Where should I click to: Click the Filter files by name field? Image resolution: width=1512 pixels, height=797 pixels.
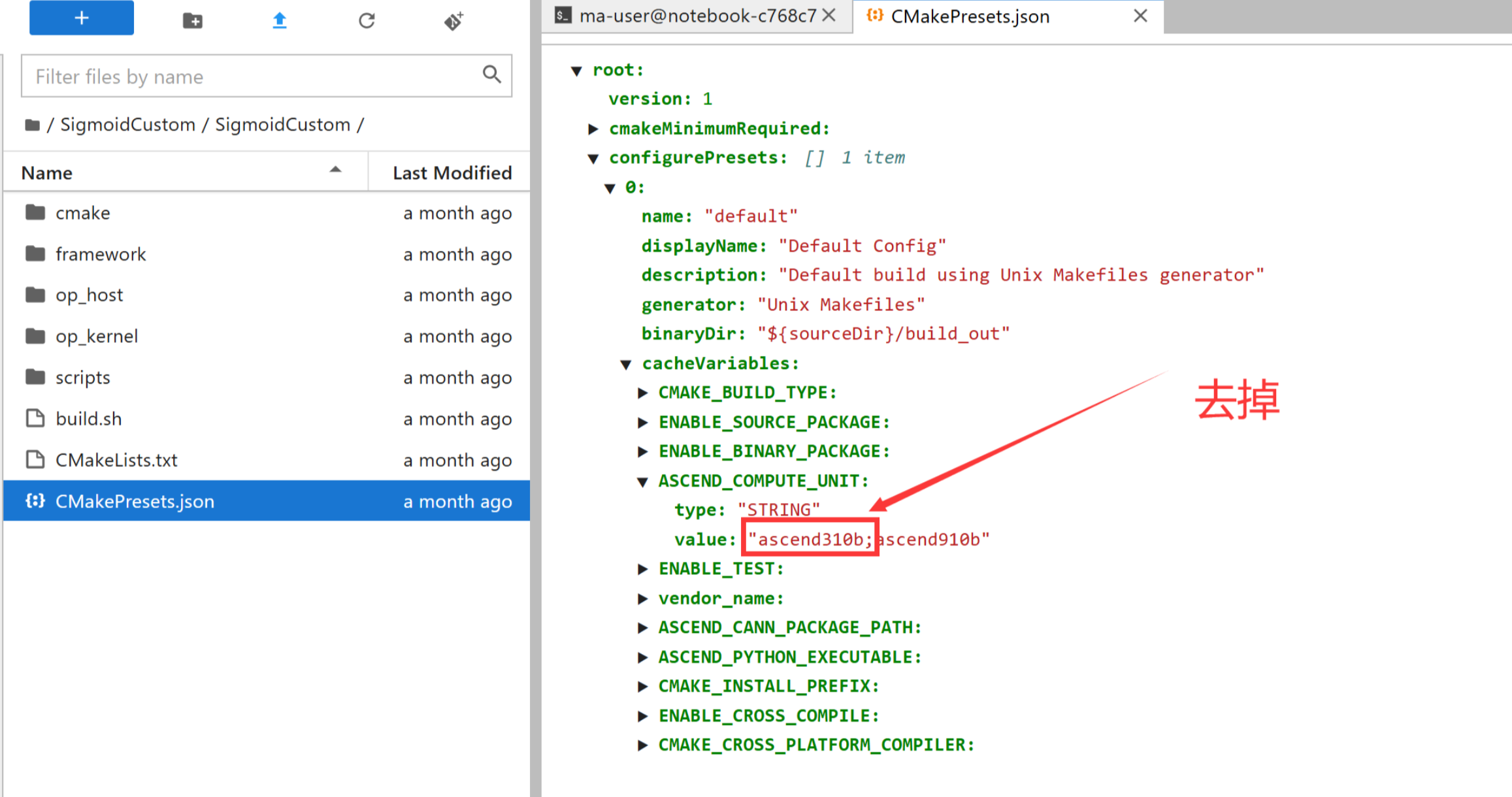[x=248, y=76]
